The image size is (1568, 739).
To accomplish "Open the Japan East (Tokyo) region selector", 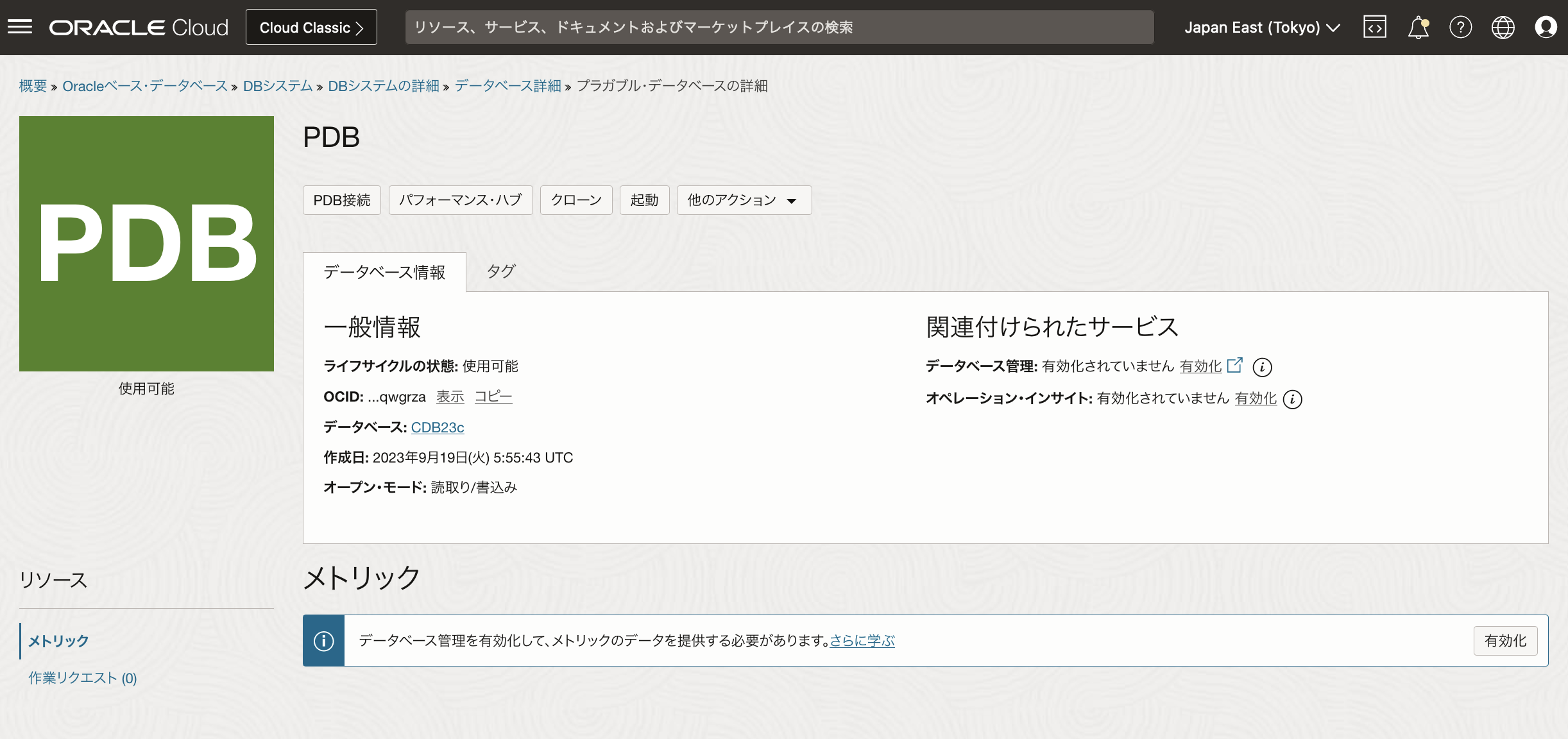I will (x=1261, y=27).
